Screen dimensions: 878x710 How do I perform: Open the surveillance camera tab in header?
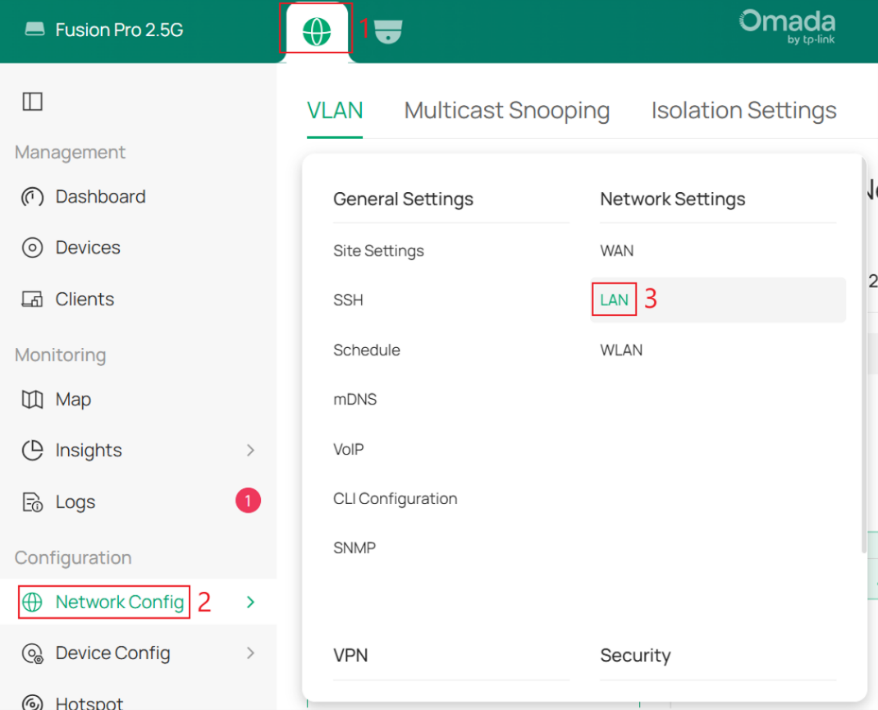[388, 31]
